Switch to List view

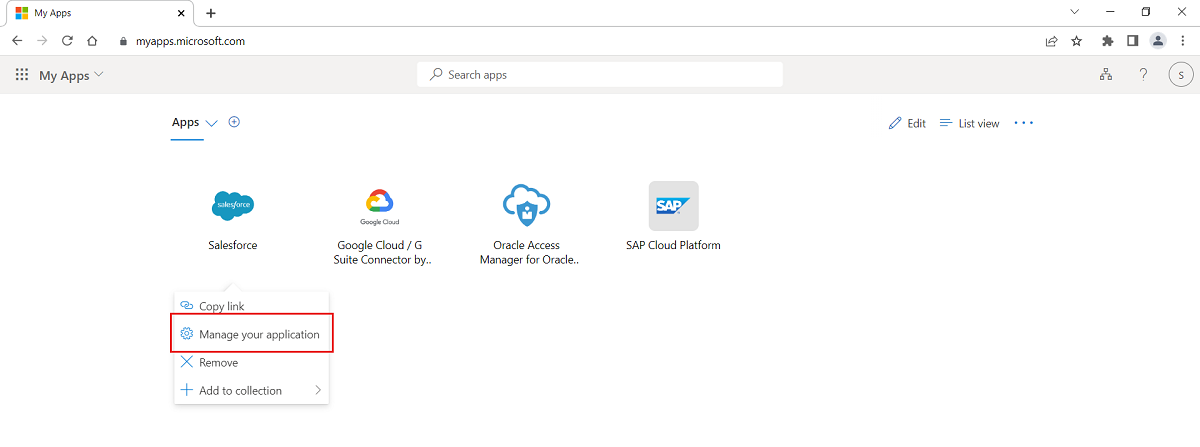(969, 123)
